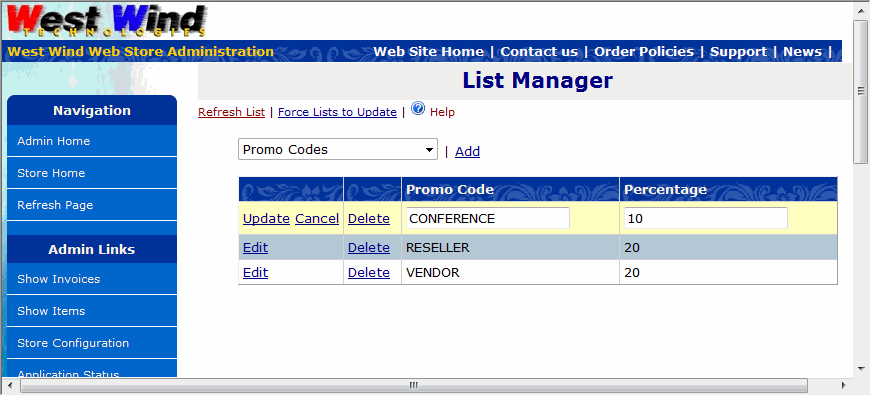This screenshot has width=871, height=396.
Task: Delete the RESELLER promo code
Action: tap(368, 248)
